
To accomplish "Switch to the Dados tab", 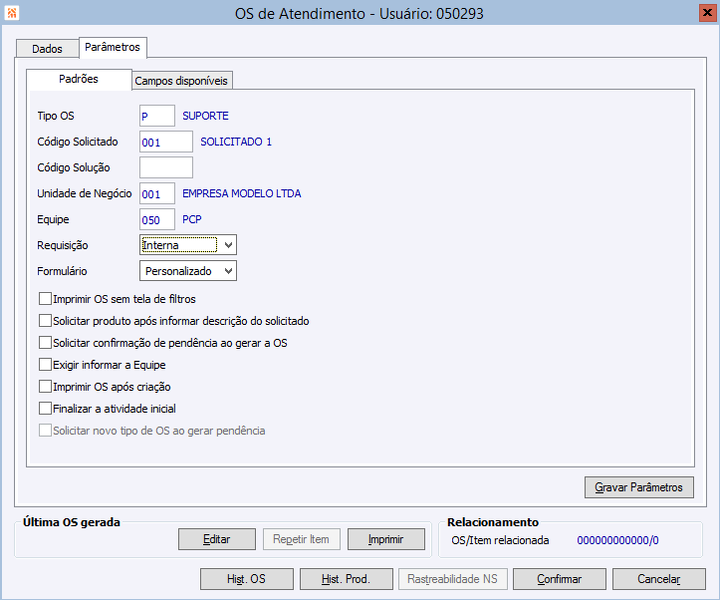I will [x=47, y=49].
